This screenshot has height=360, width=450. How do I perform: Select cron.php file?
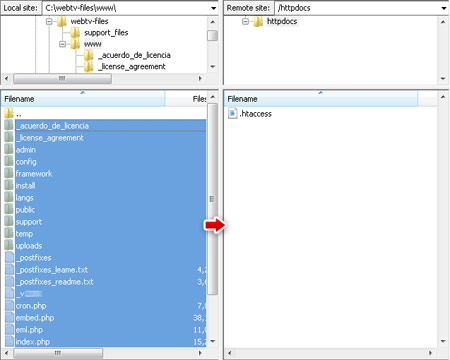tap(104, 306)
